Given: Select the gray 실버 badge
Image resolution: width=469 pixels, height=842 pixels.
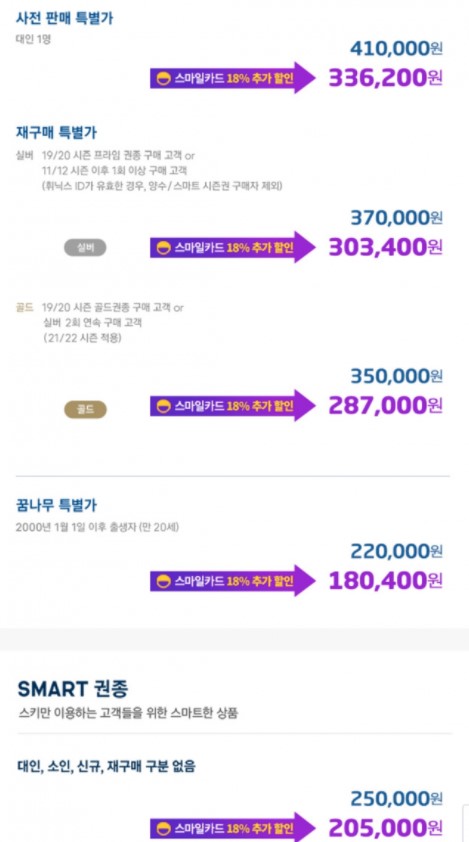Looking at the screenshot, I should (85, 248).
